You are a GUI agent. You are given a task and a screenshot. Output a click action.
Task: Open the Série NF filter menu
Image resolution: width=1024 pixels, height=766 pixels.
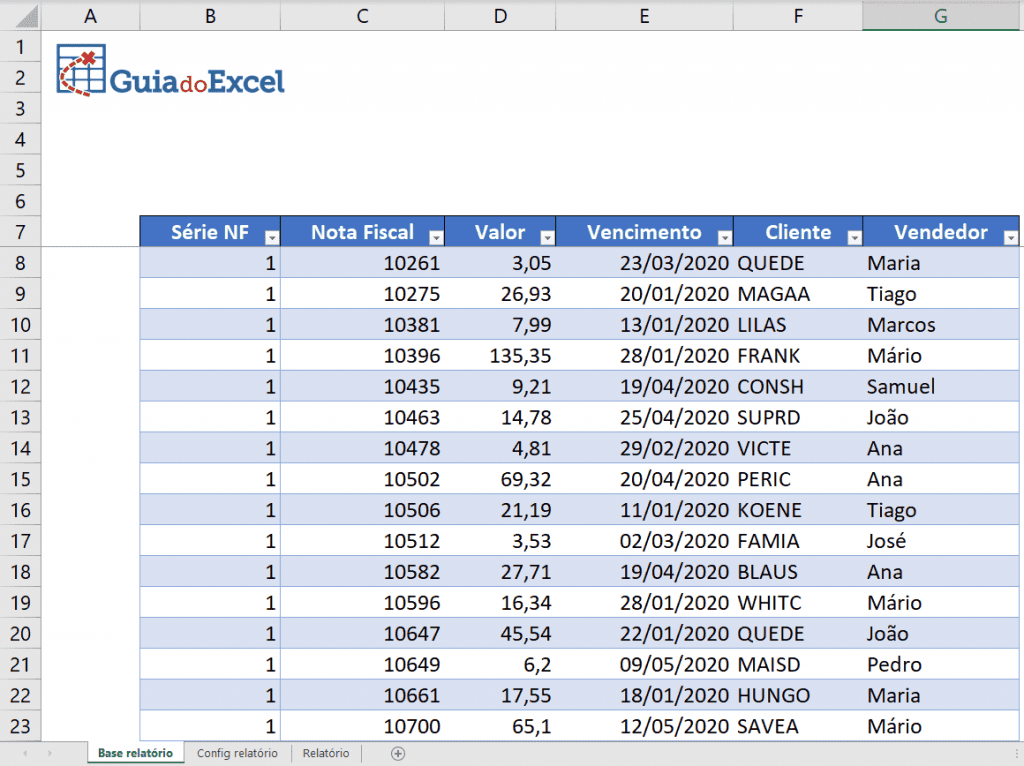coord(271,237)
